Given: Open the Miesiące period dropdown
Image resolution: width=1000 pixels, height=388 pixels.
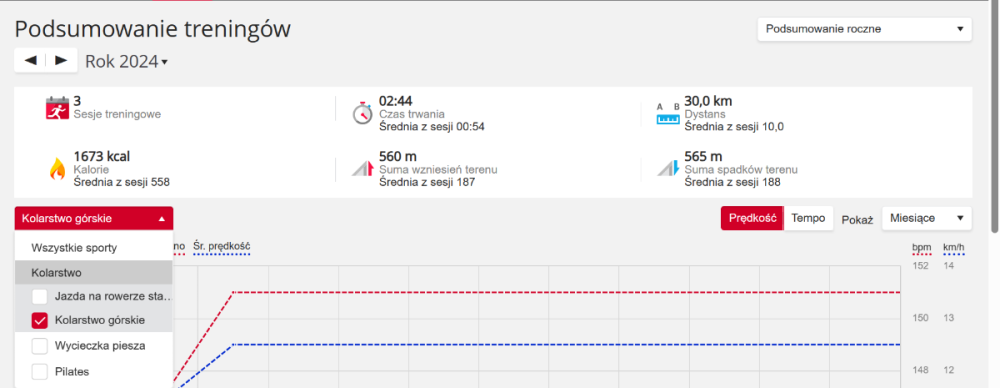Looking at the screenshot, I should click(927, 218).
